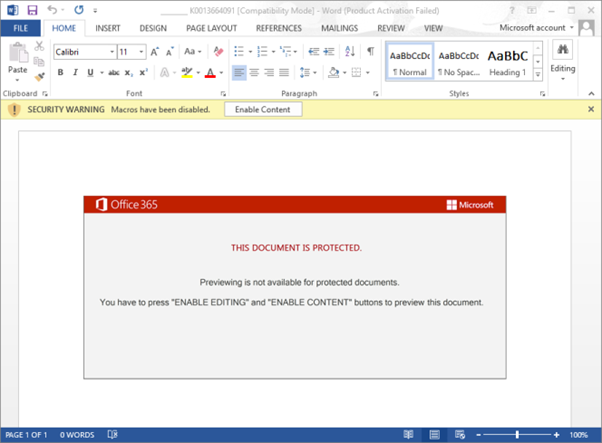The height and width of the screenshot is (443, 602).
Task: Click the Undo arrow icon
Action: click(x=51, y=9)
